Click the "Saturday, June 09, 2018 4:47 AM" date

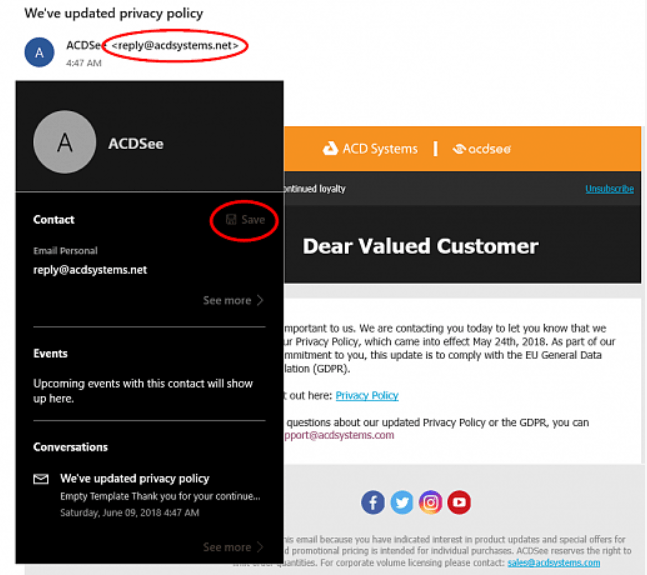(x=130, y=513)
